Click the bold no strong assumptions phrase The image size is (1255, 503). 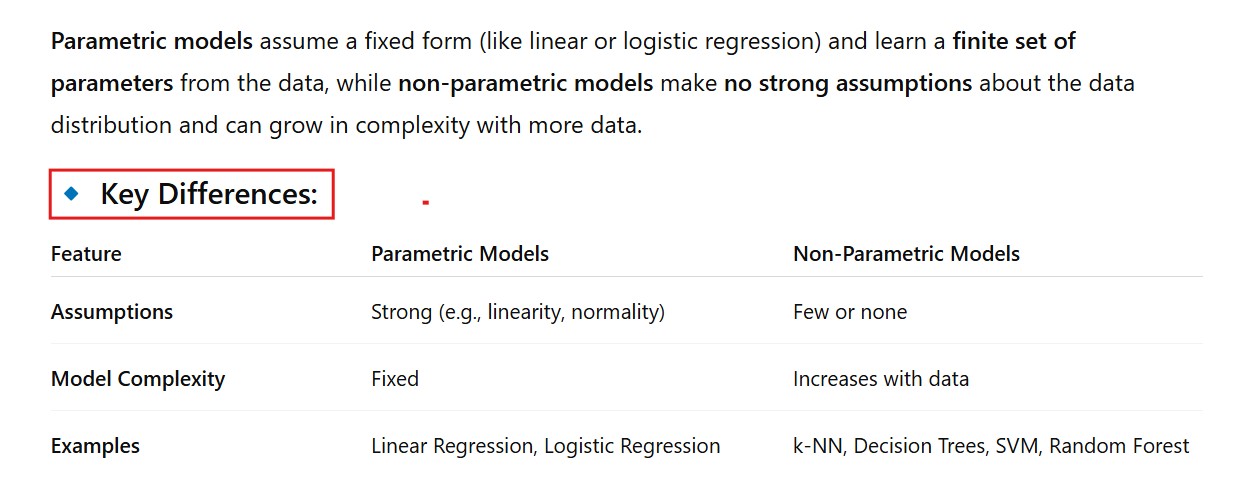(848, 84)
